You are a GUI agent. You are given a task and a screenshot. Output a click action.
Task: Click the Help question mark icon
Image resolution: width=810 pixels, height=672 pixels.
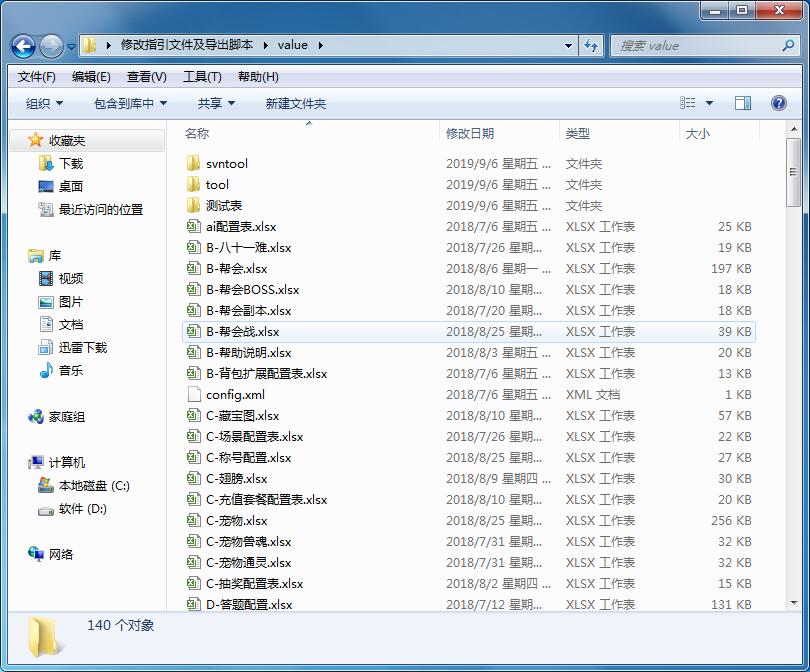(x=778, y=102)
